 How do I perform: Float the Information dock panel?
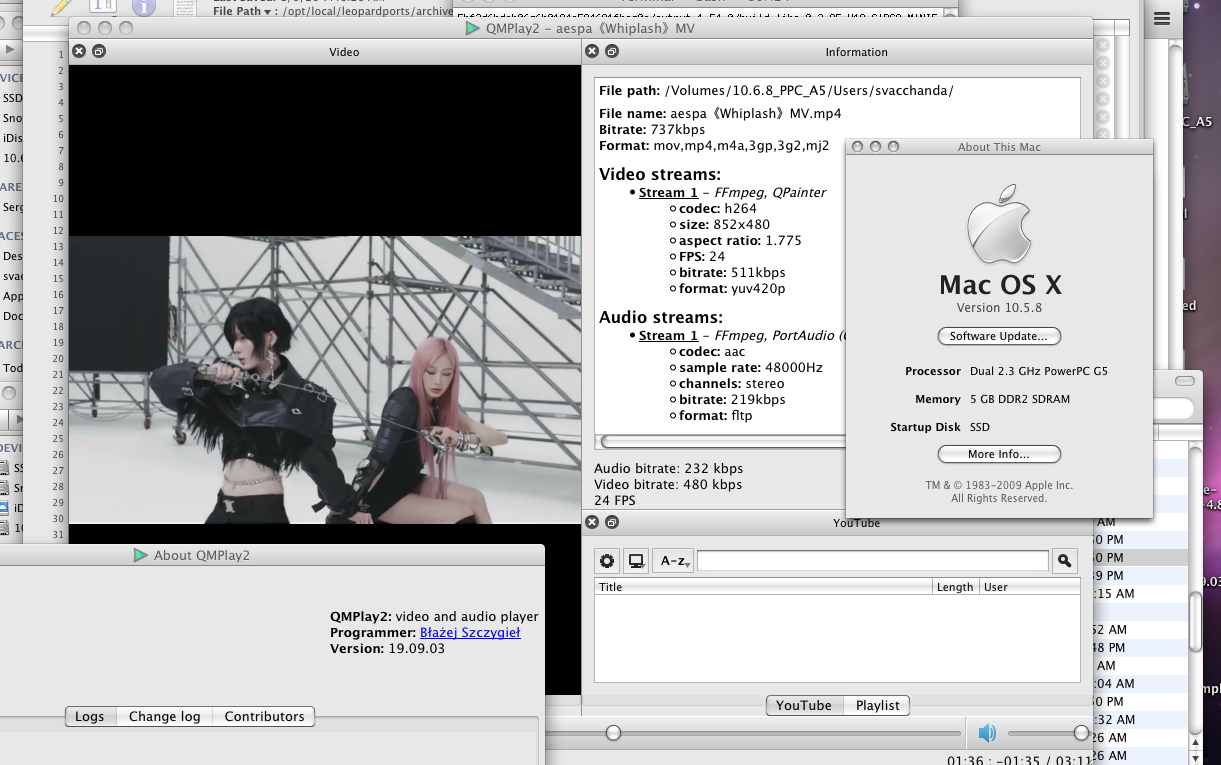612,51
